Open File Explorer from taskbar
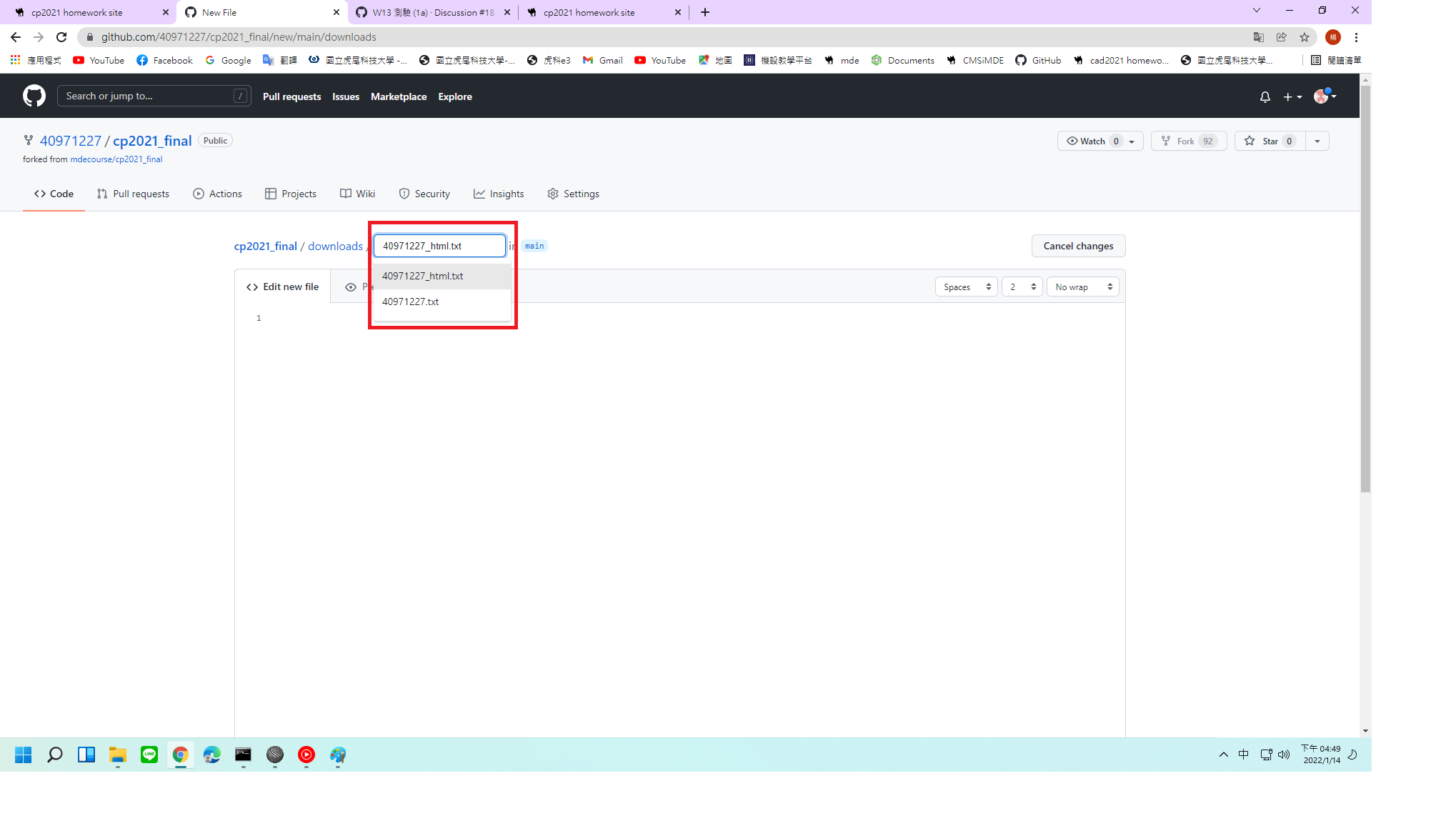The height and width of the screenshot is (826, 1456). point(118,755)
